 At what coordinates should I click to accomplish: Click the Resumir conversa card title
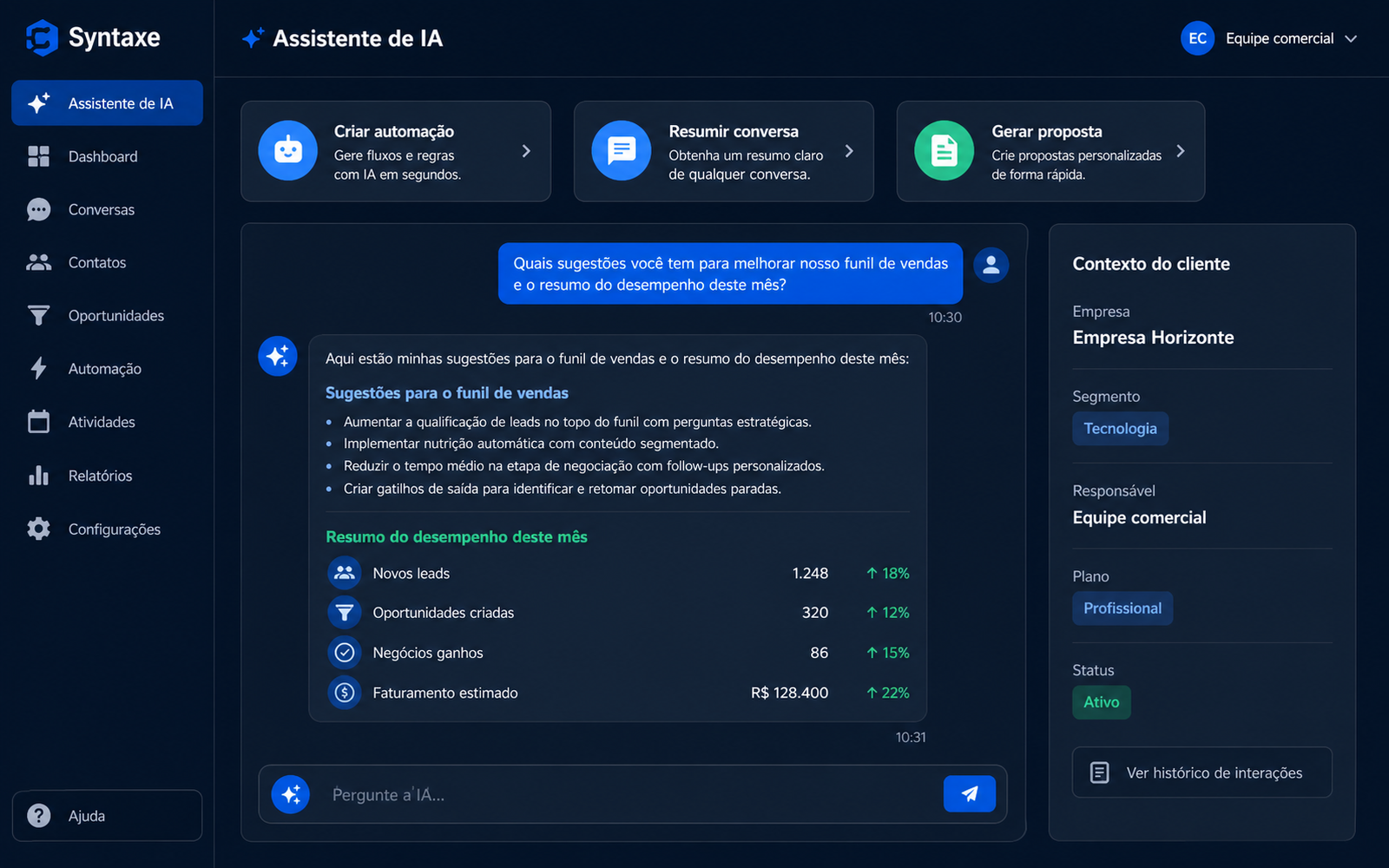[734, 131]
